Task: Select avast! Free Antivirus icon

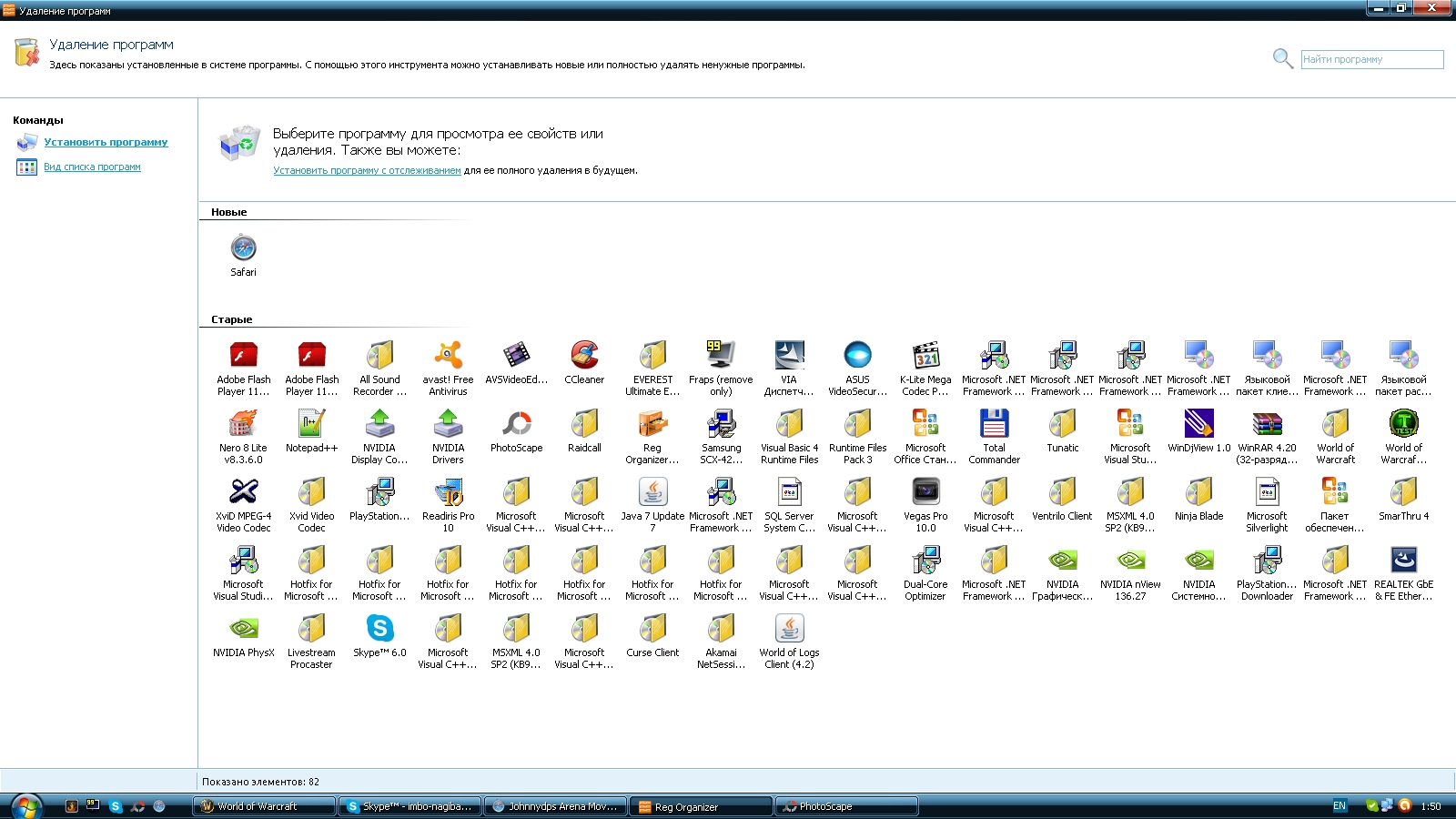Action: [x=448, y=355]
